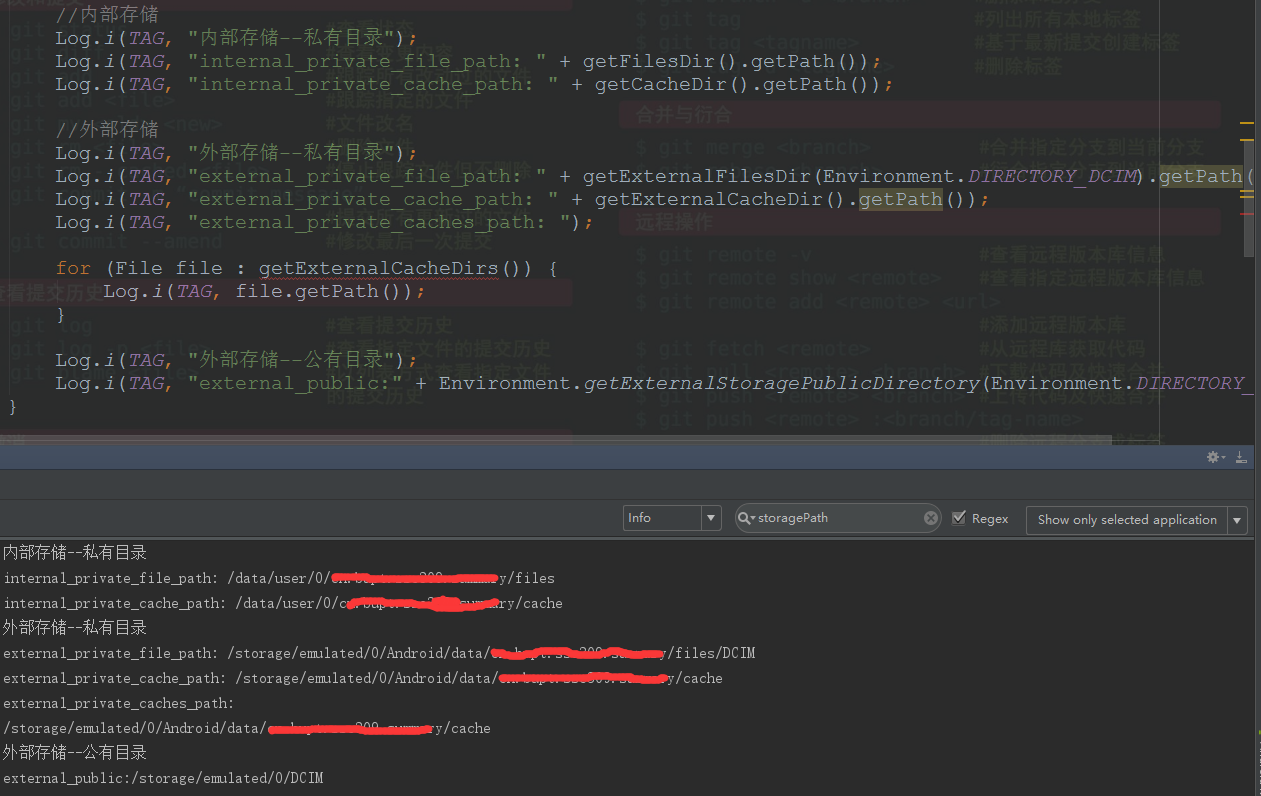
Task: Click logcat line external_private_file_path ending files/DCIM
Action: [x=379, y=653]
